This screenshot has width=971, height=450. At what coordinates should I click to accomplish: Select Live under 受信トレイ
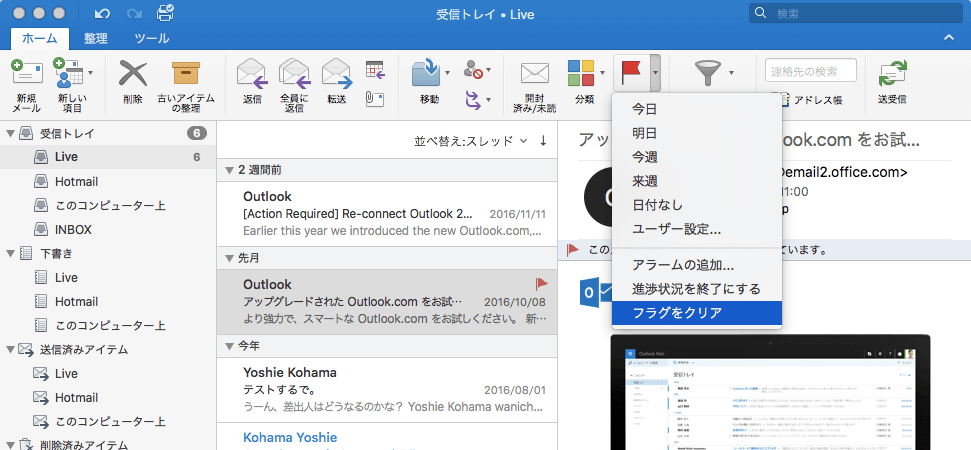tap(108, 157)
